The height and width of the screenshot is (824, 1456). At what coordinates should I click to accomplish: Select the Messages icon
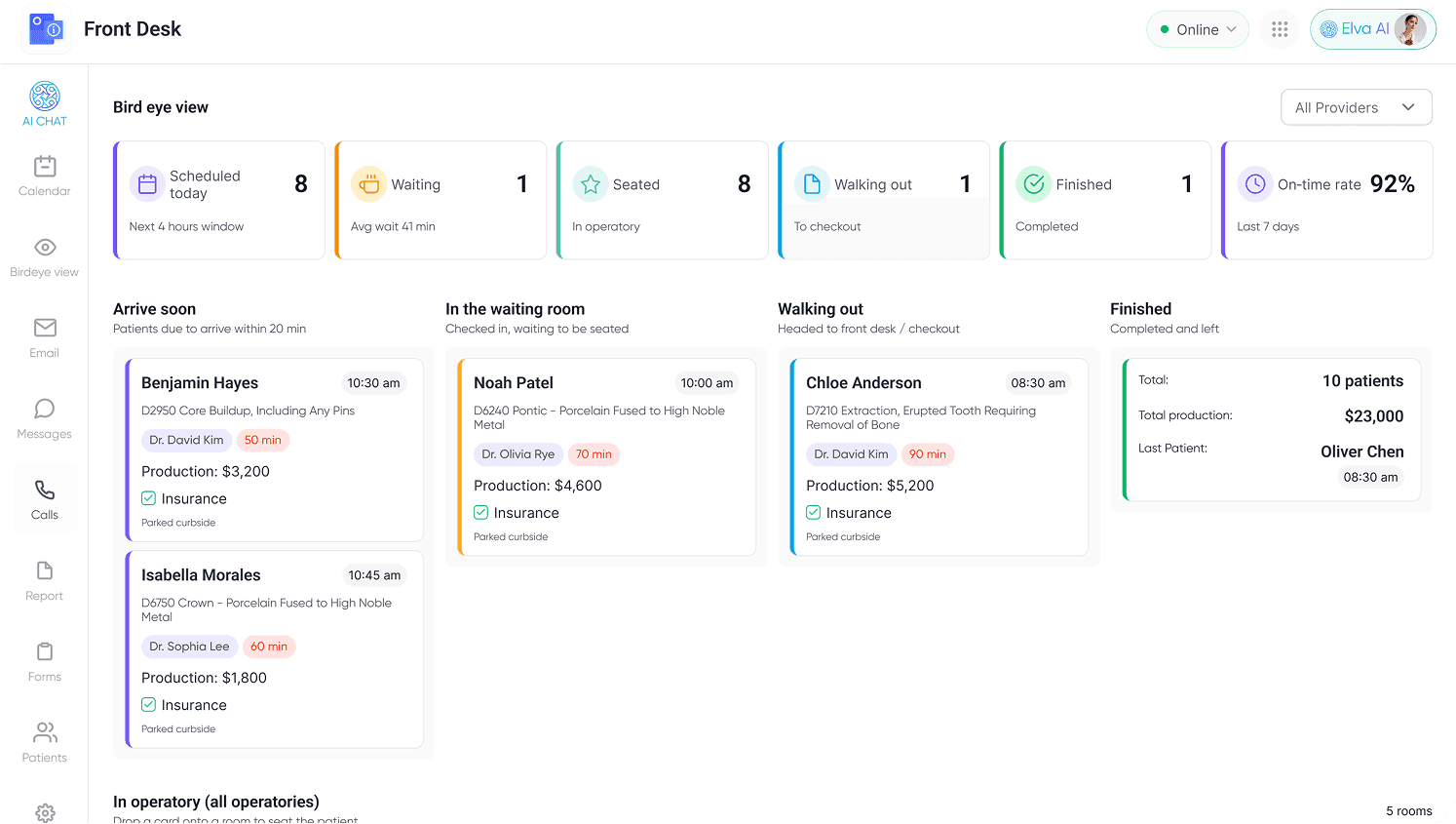pos(44,417)
